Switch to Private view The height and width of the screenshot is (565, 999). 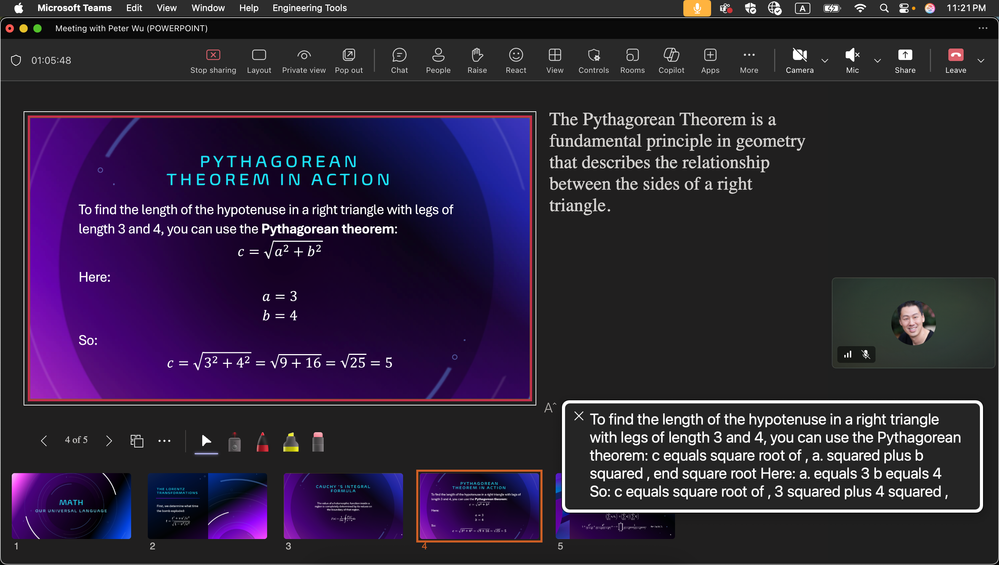coord(304,61)
